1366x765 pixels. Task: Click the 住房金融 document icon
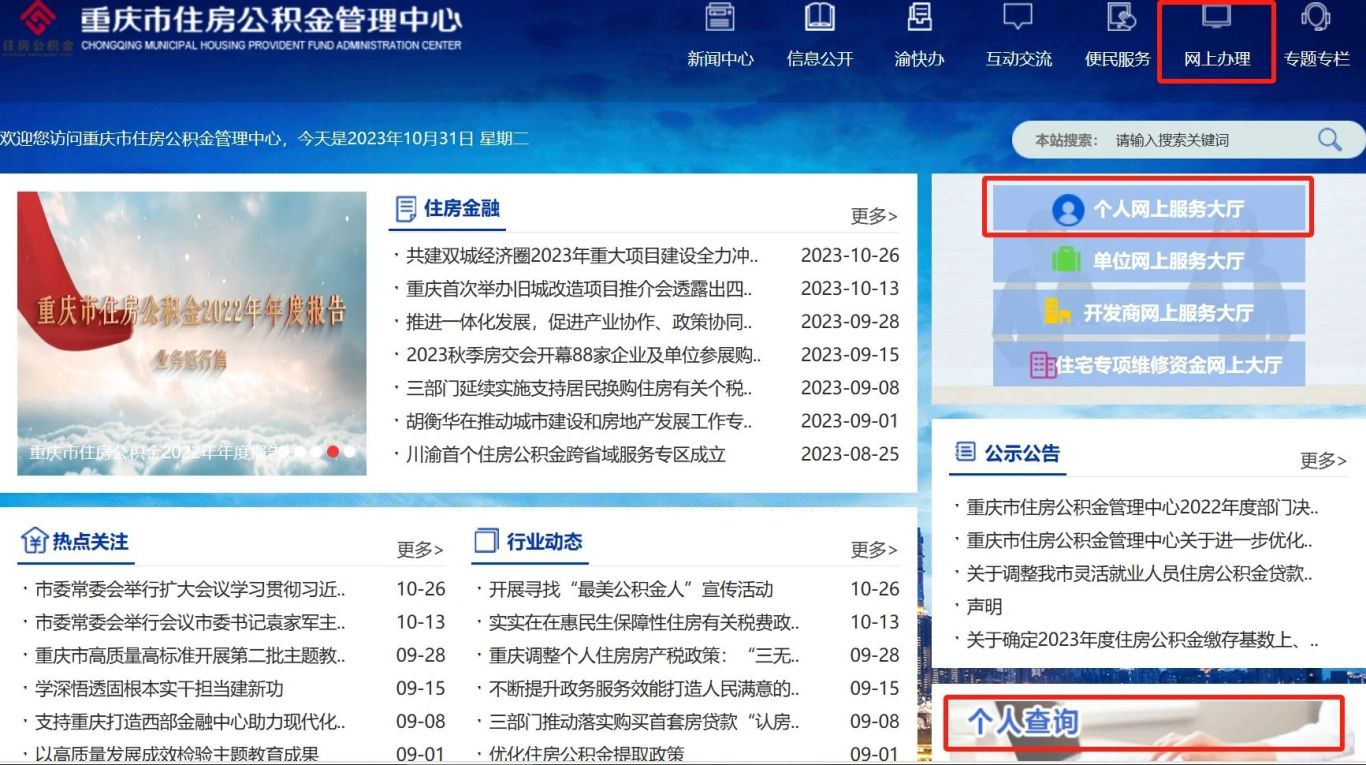pos(406,209)
